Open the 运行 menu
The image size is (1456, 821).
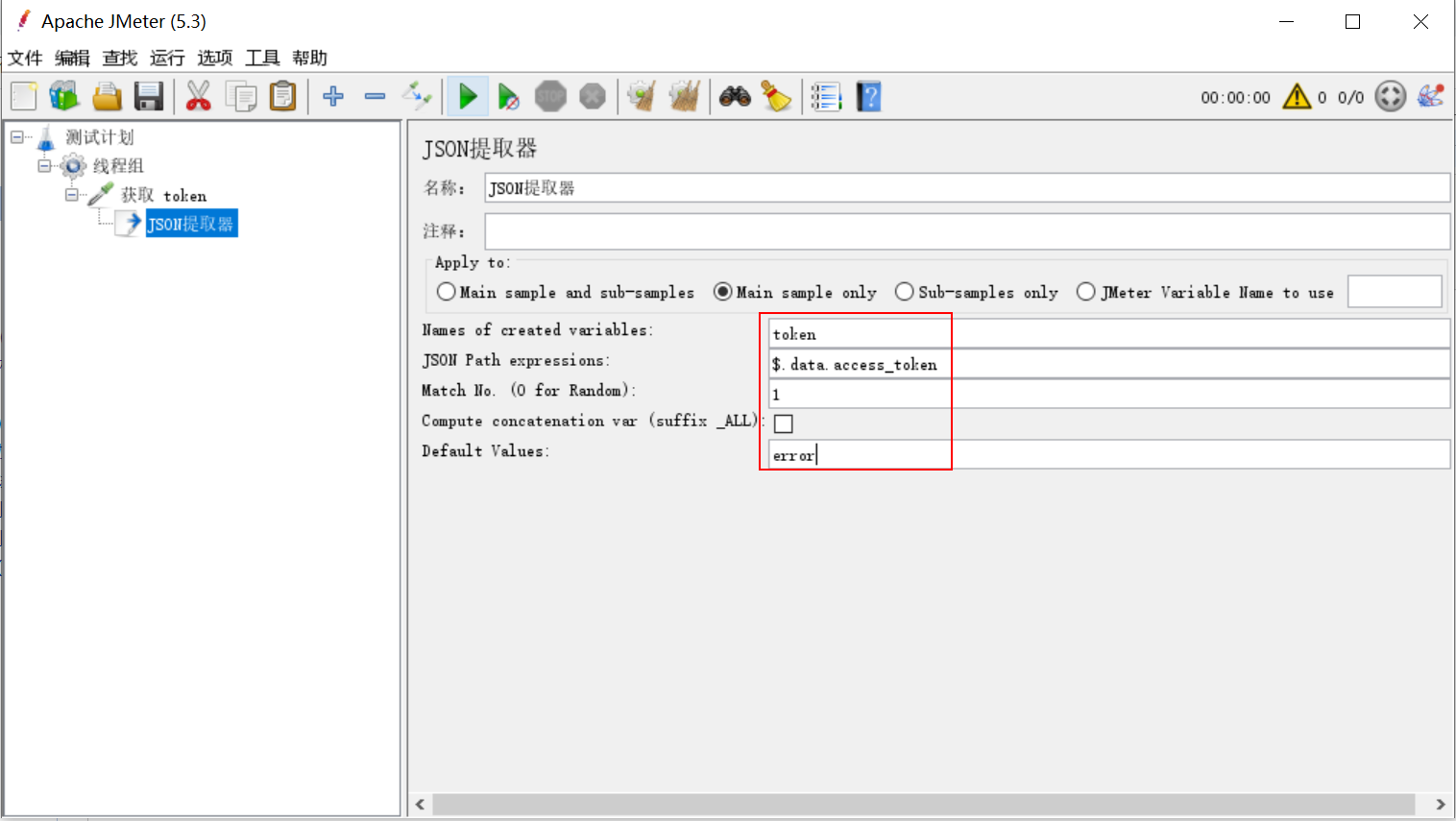click(x=167, y=58)
